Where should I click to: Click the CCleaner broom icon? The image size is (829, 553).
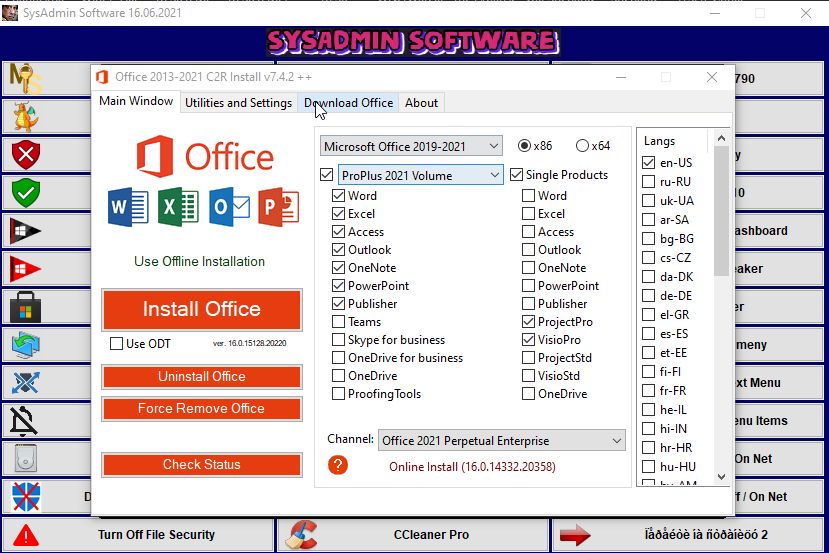[301, 535]
